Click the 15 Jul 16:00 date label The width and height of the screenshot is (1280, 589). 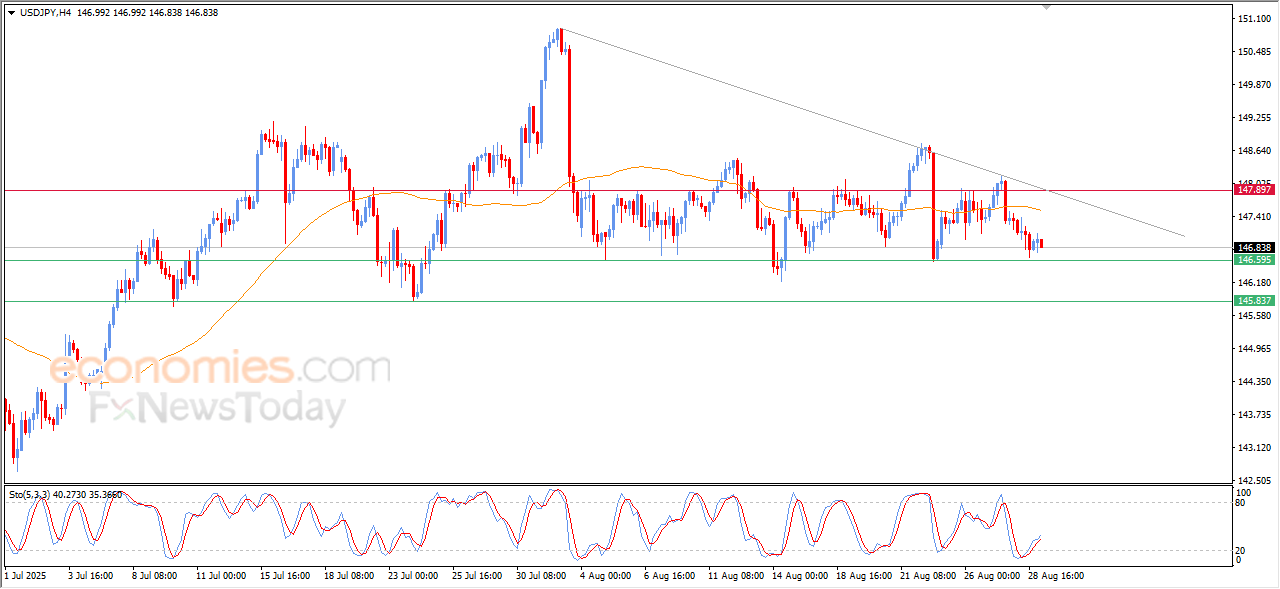tap(285, 576)
